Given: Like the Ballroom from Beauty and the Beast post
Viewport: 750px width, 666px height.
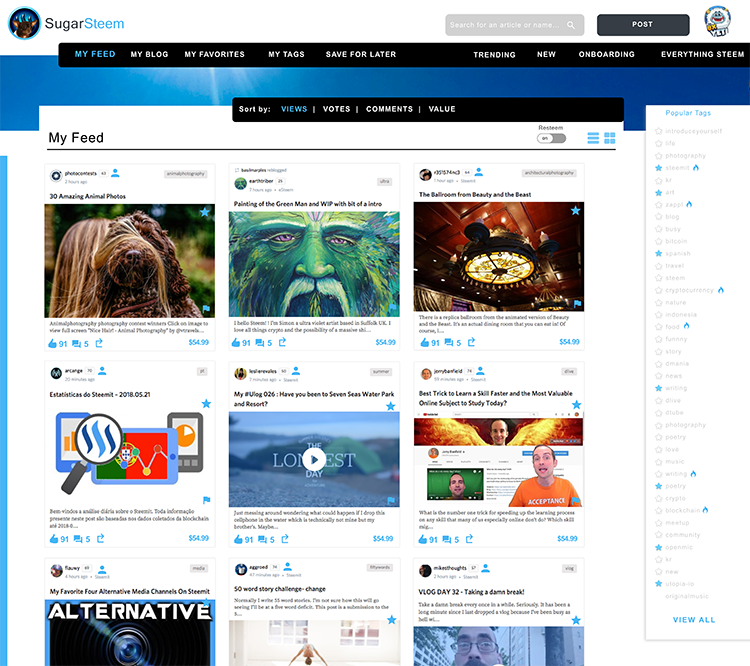Looking at the screenshot, I should [x=425, y=343].
